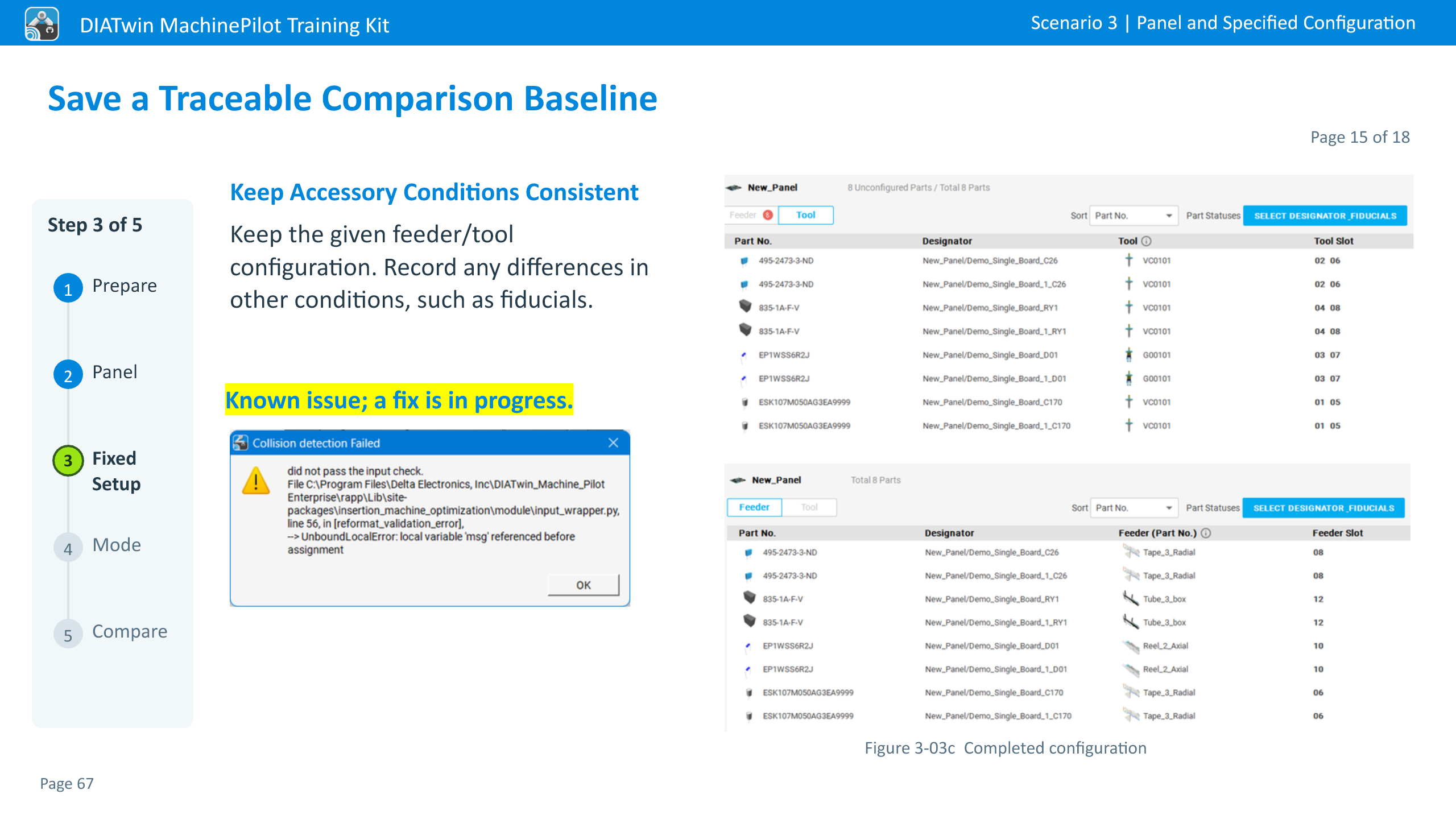
Task: Click the warning triangle icon in error dialog
Action: (x=256, y=481)
